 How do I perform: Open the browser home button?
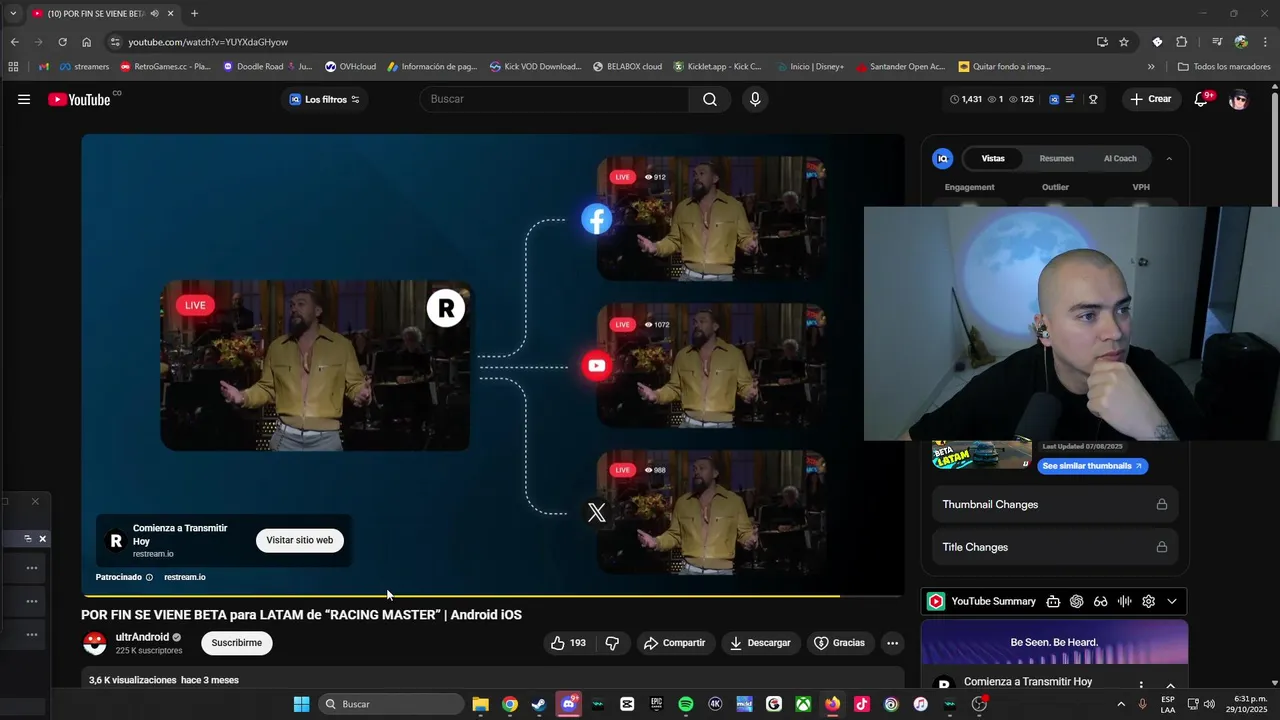click(87, 42)
